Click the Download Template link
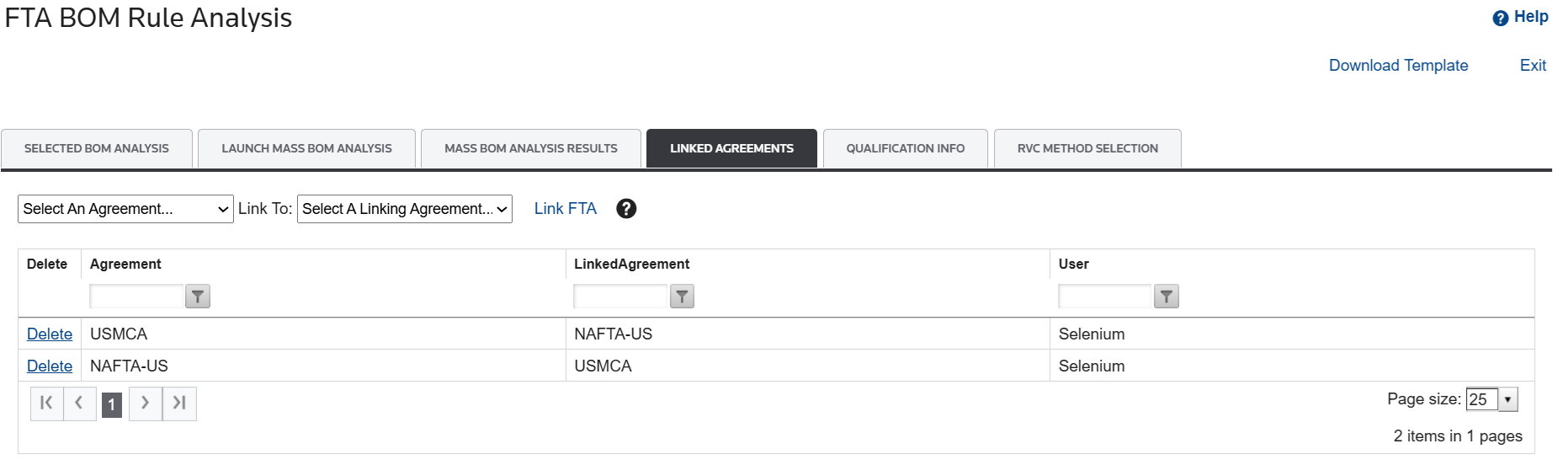 pos(1399,66)
